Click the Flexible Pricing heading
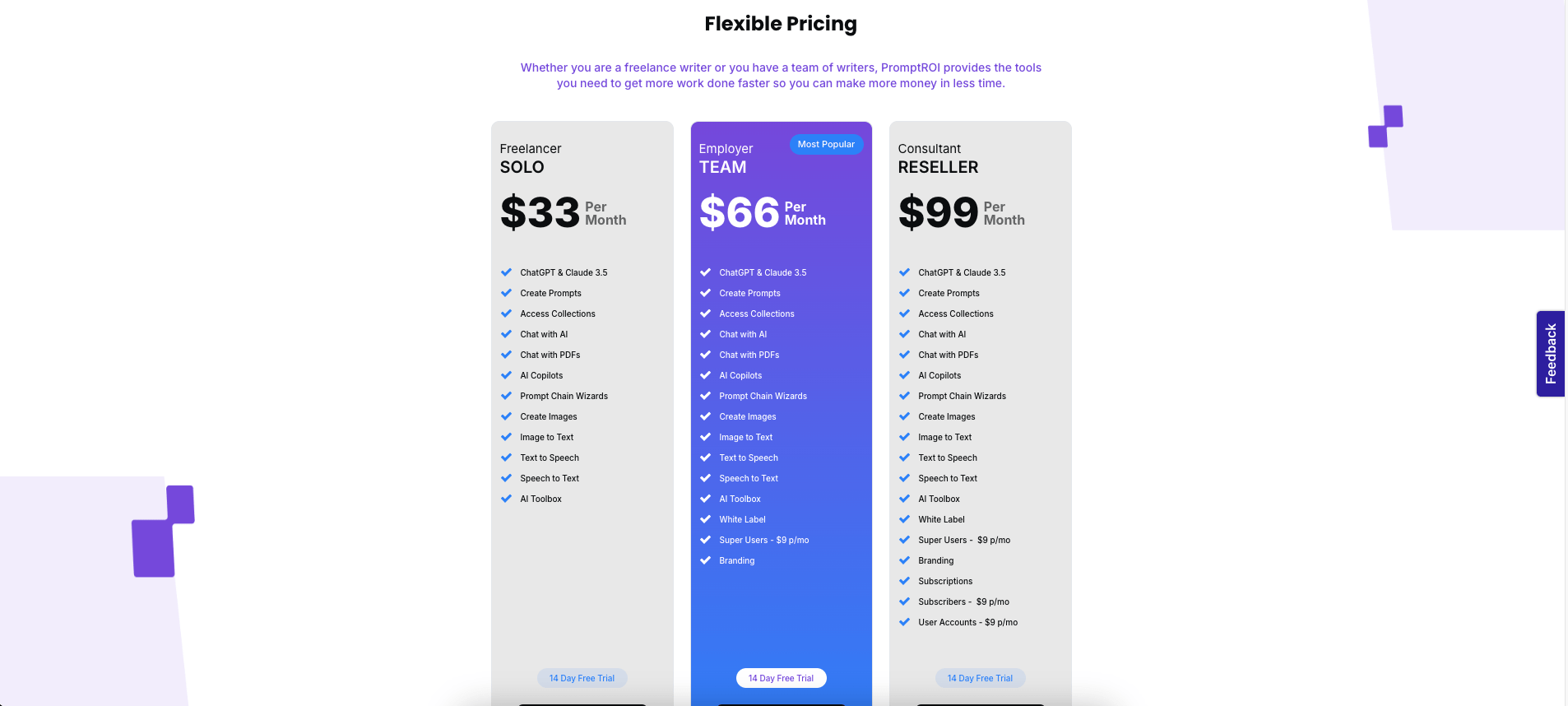1568x706 pixels. tap(781, 24)
